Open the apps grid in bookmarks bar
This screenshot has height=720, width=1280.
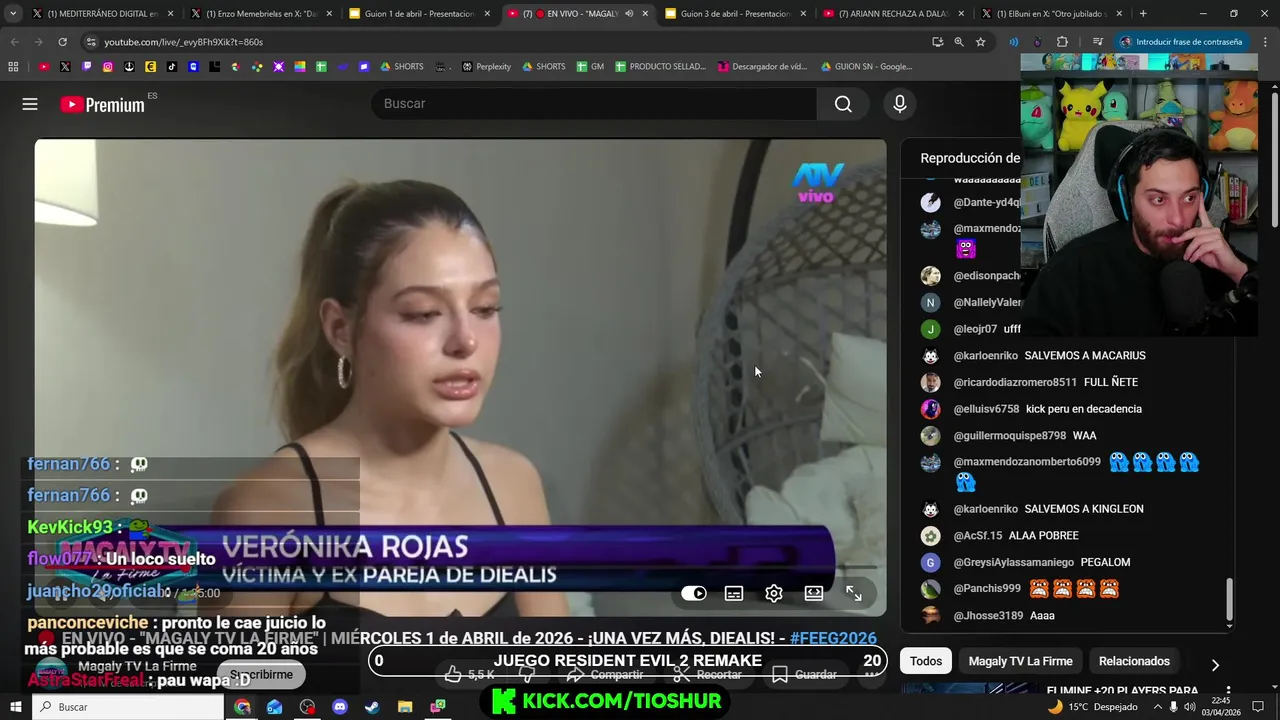click(x=13, y=67)
